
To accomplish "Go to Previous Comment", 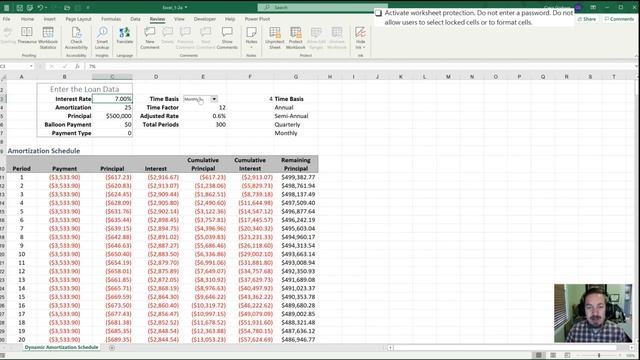I will (185, 38).
